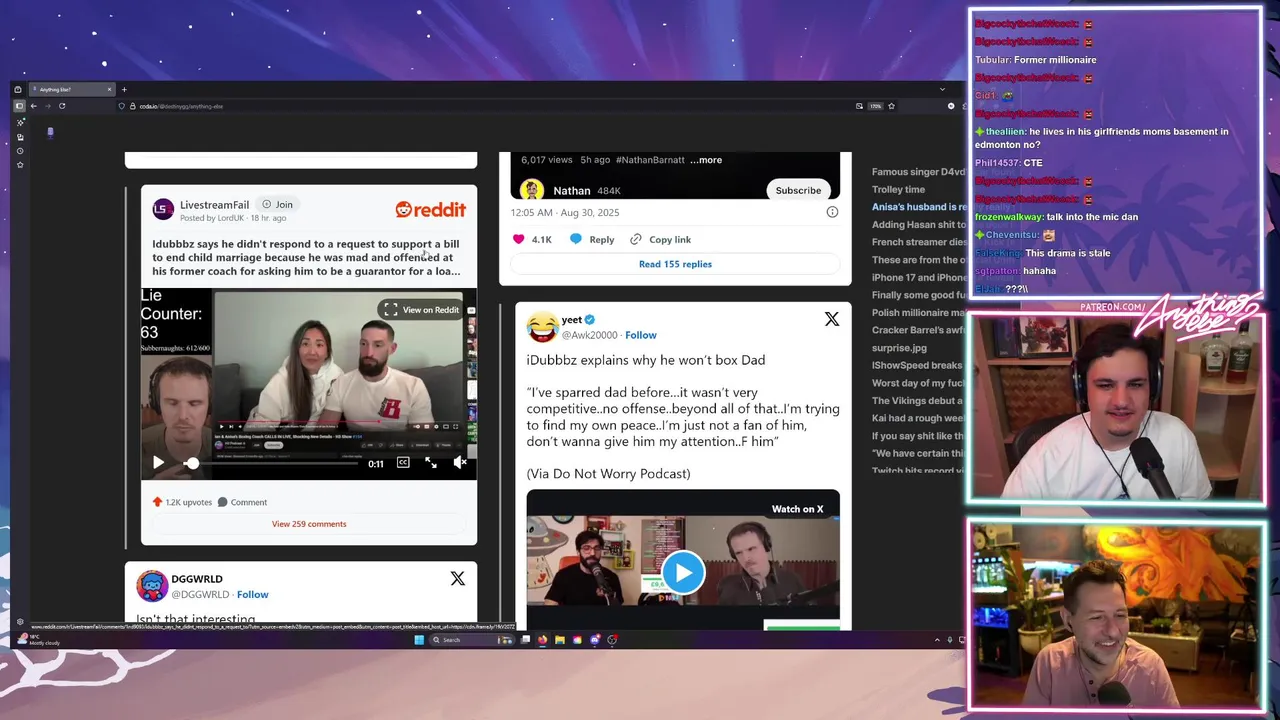Close the Anything Else? tab

click(x=109, y=89)
